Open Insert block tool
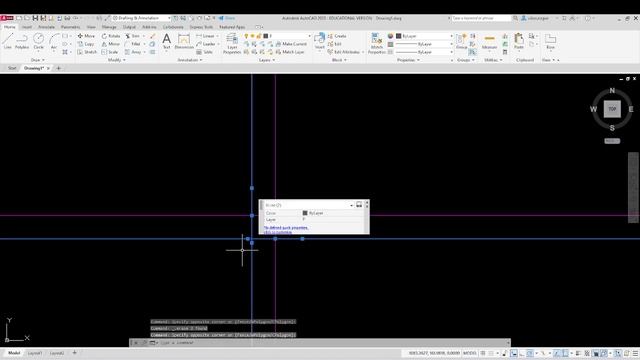 pos(320,41)
